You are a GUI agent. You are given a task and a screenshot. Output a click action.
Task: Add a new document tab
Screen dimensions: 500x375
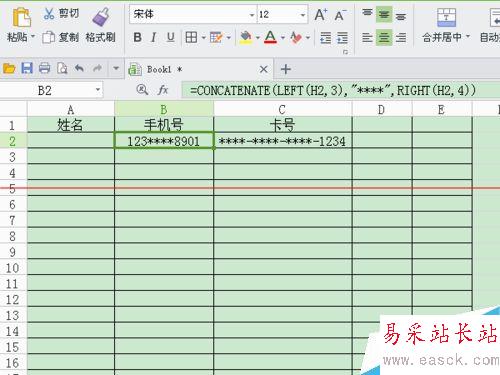click(286, 69)
